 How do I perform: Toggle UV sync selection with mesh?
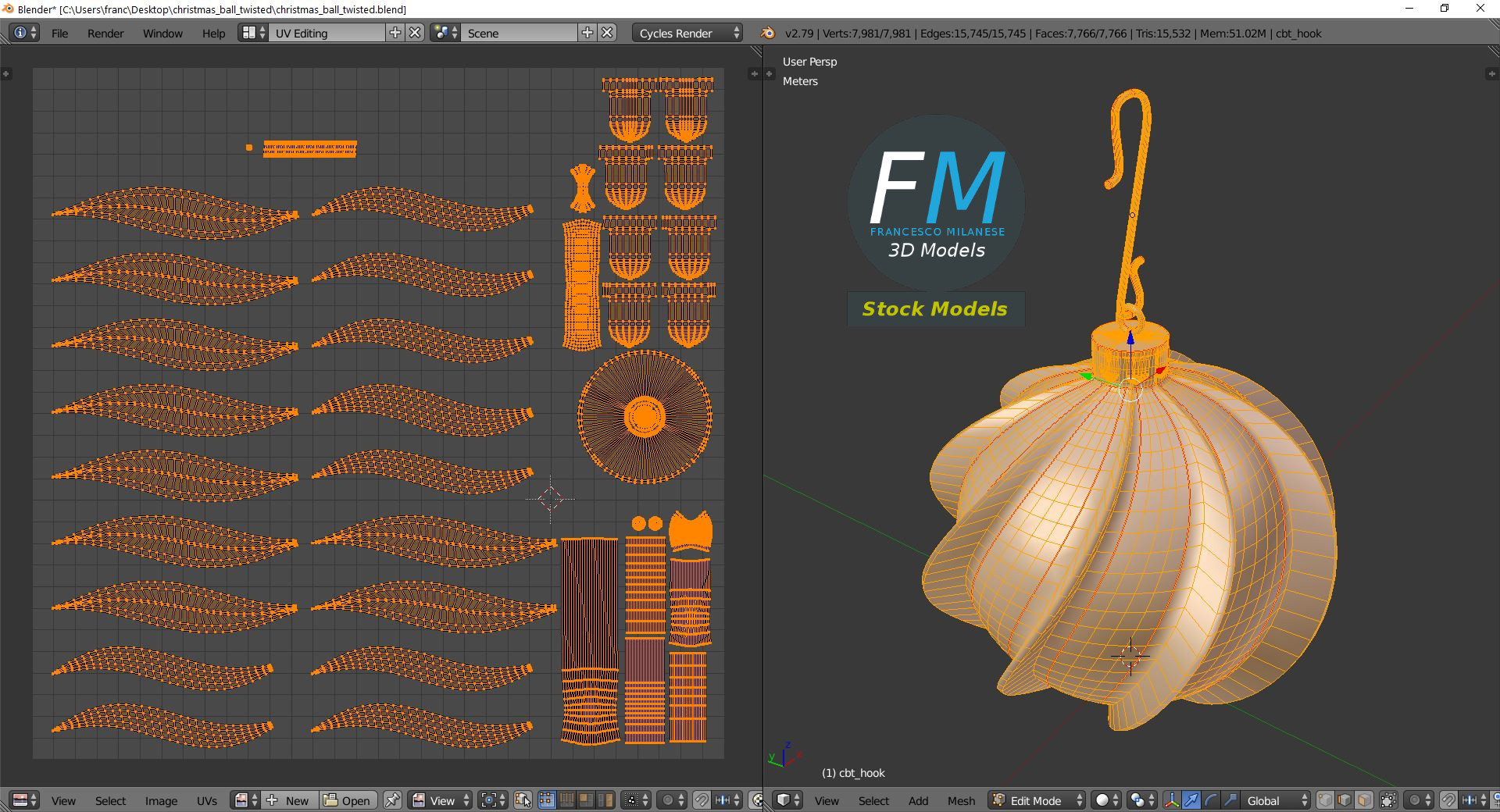pos(523,800)
